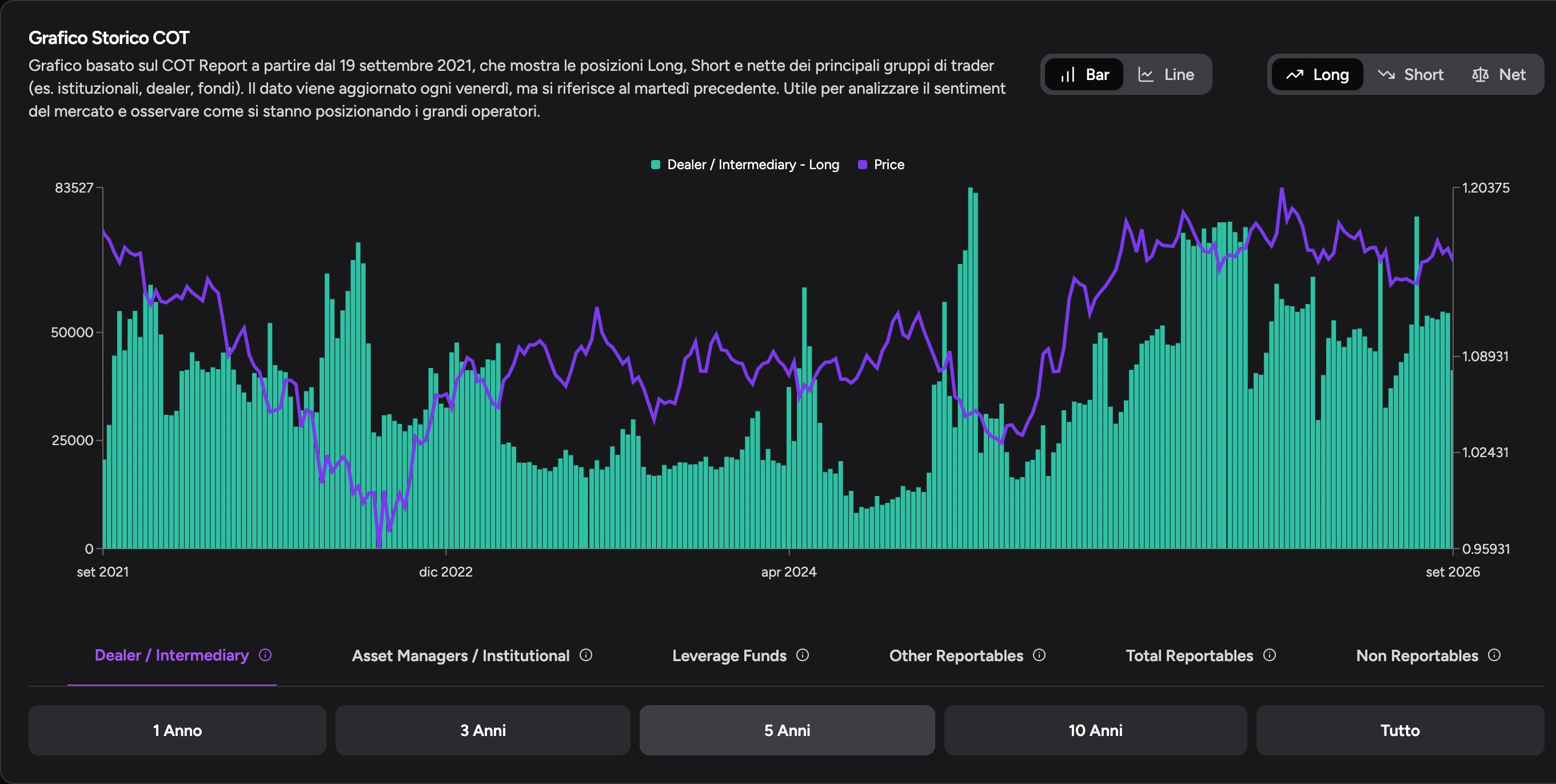The width and height of the screenshot is (1556, 784).
Task: Show Long positions
Action: pyautogui.click(x=1318, y=74)
